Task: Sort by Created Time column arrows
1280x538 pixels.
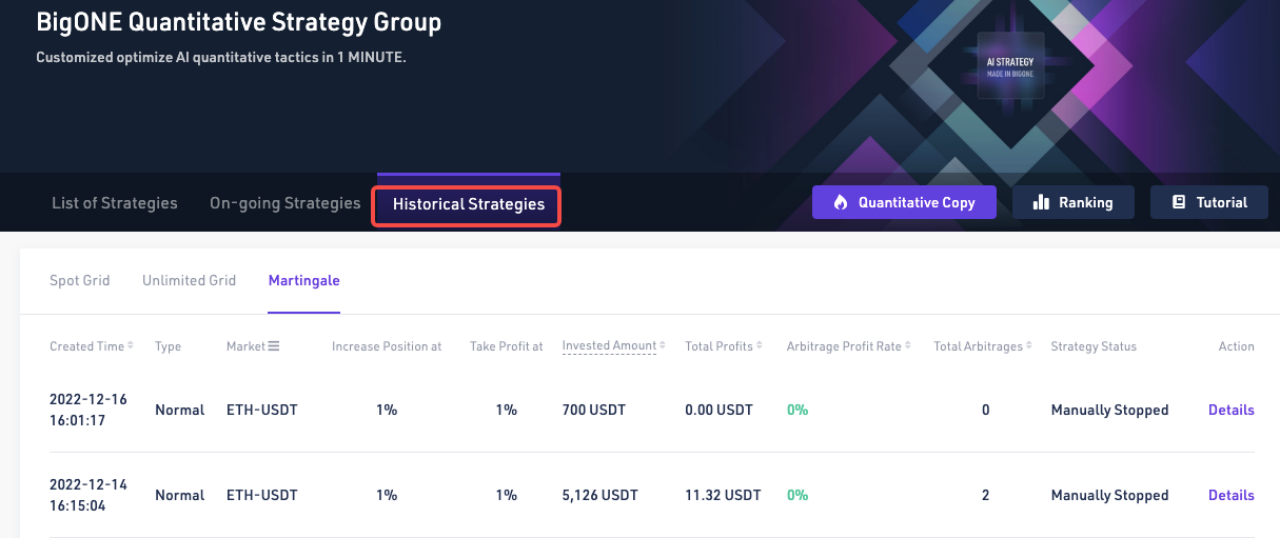Action: pyautogui.click(x=131, y=346)
